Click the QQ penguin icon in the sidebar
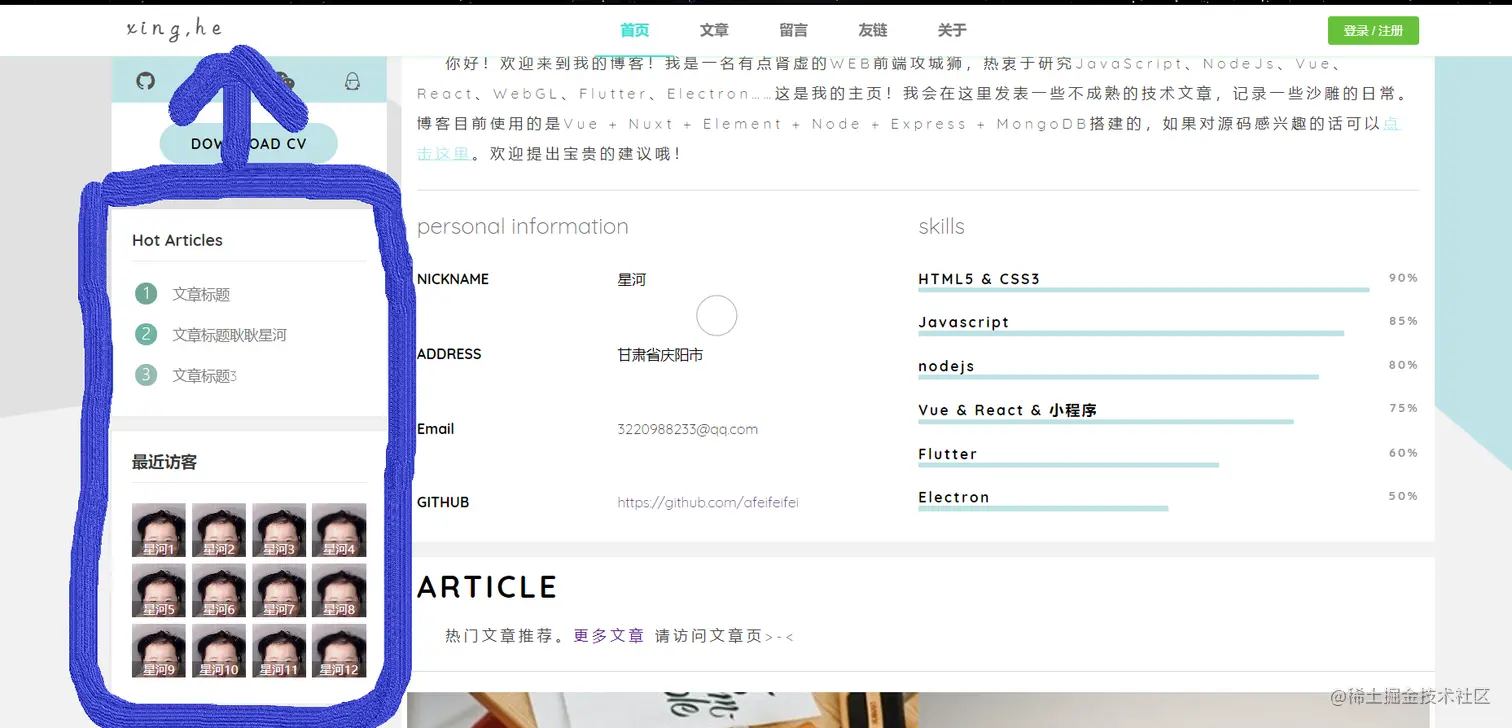This screenshot has width=1512, height=728. point(353,82)
